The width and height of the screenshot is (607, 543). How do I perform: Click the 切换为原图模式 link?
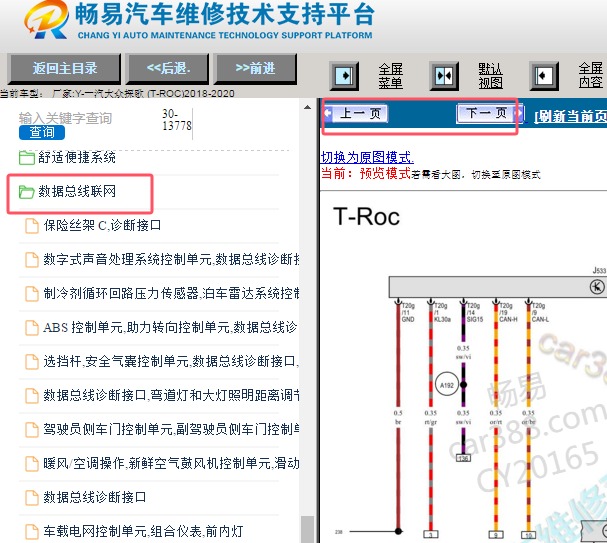(x=367, y=158)
